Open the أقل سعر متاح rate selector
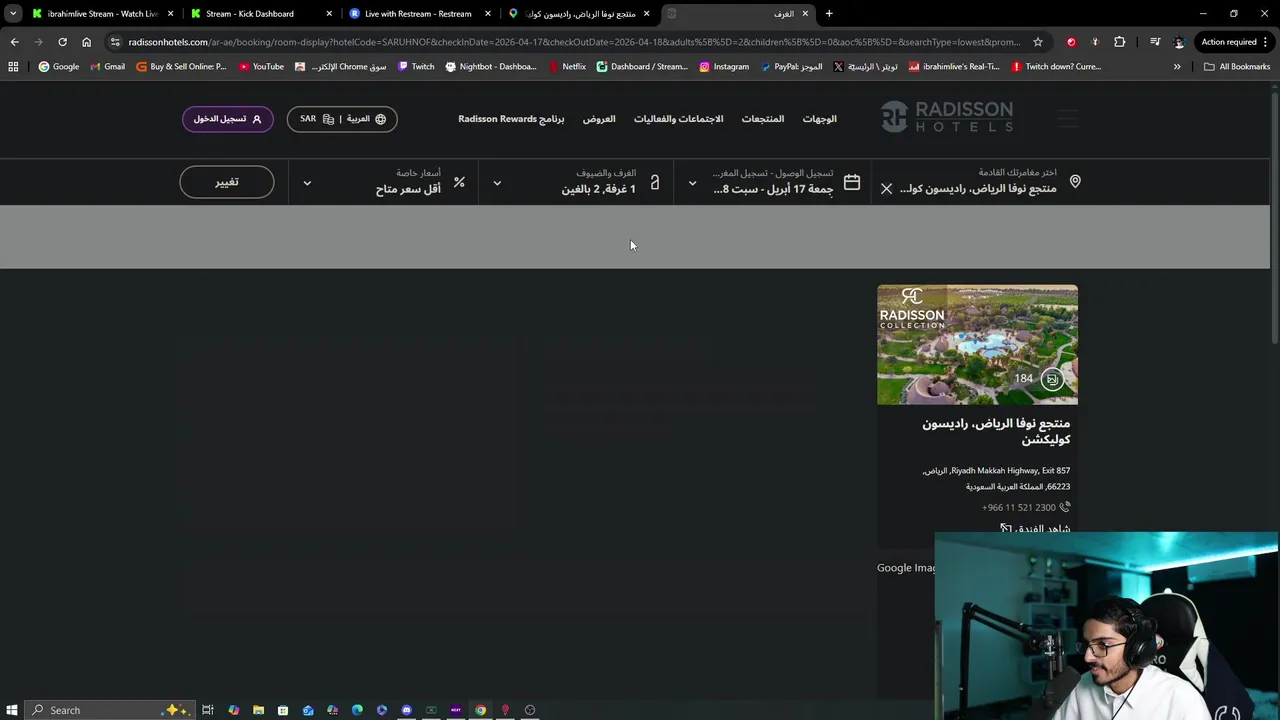1280x720 pixels. point(408,189)
